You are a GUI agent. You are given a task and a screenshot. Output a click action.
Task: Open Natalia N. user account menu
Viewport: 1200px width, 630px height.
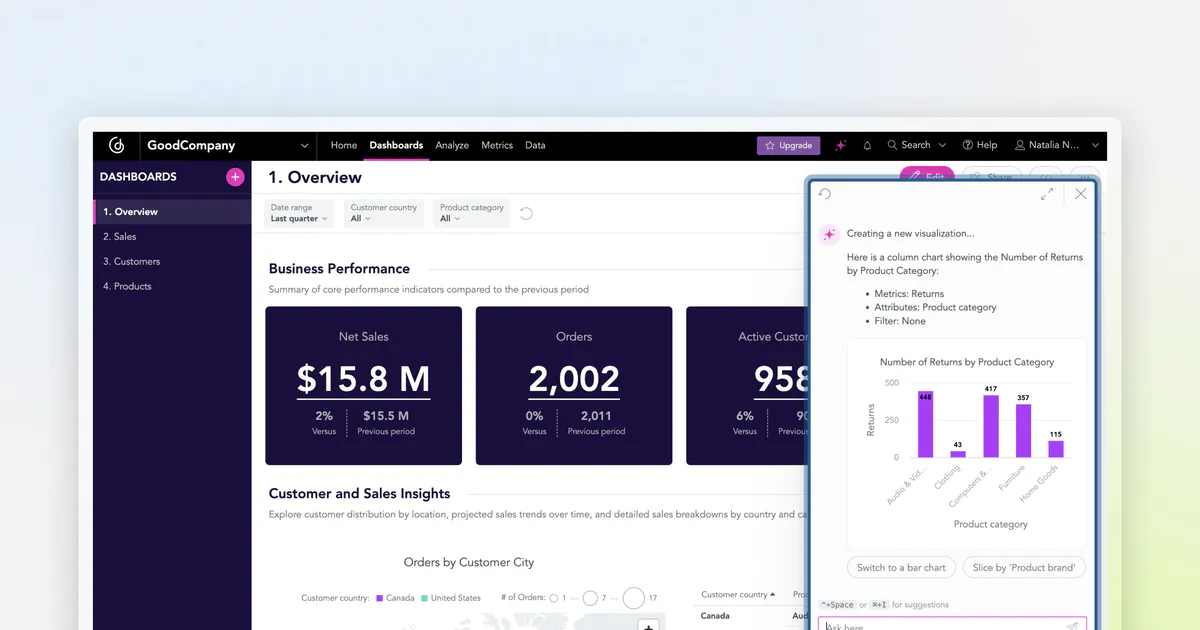point(1058,145)
